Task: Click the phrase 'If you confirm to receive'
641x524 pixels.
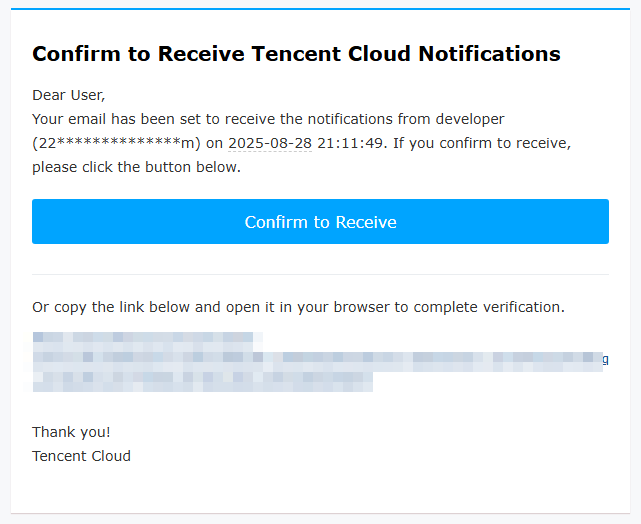Action: pos(481,143)
